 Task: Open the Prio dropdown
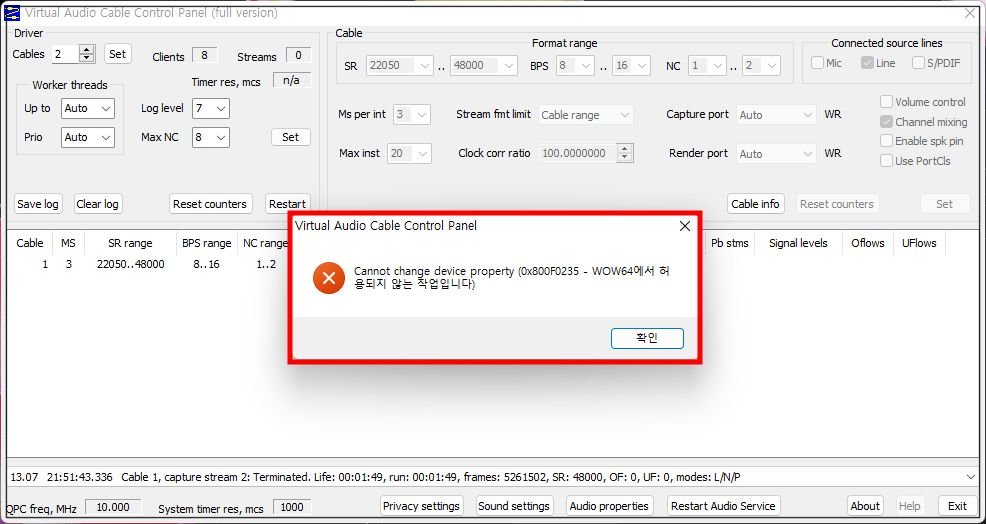pos(88,137)
